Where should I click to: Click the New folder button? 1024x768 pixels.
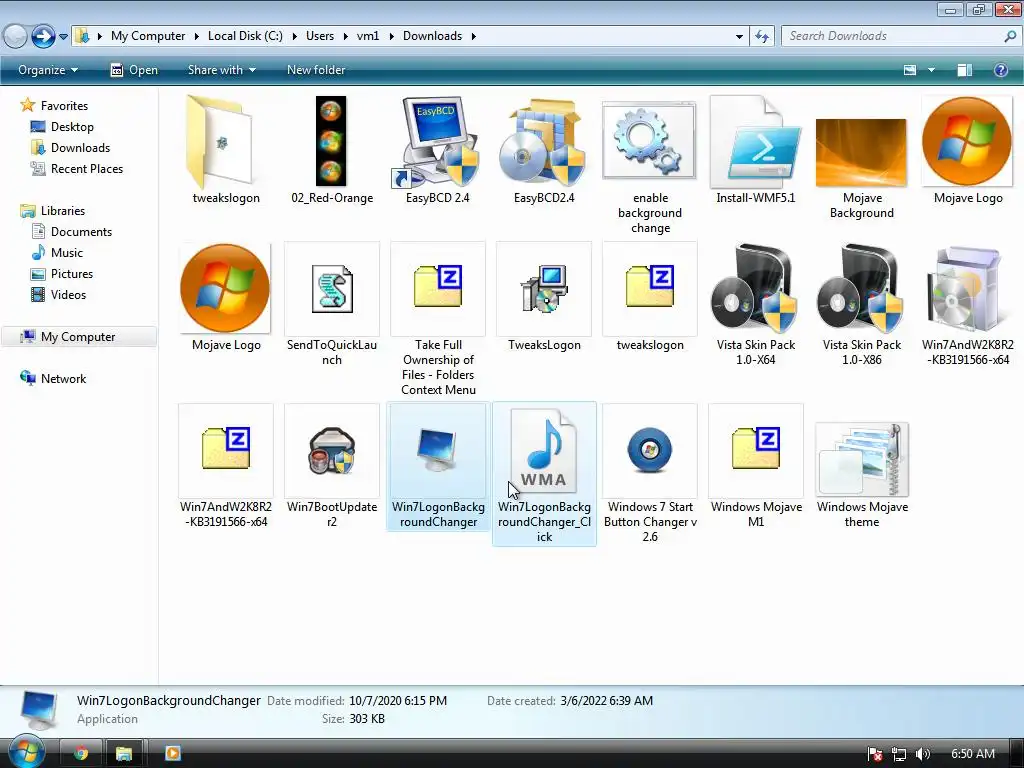pyautogui.click(x=316, y=70)
